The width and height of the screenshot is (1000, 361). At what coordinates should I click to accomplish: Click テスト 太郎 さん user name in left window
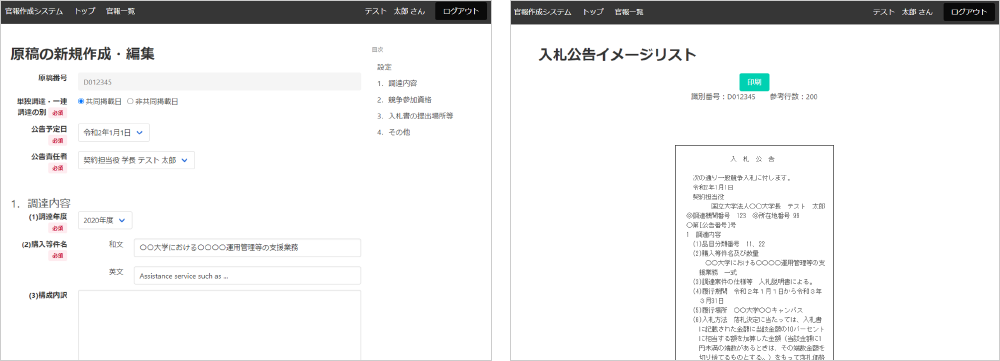coord(394,11)
